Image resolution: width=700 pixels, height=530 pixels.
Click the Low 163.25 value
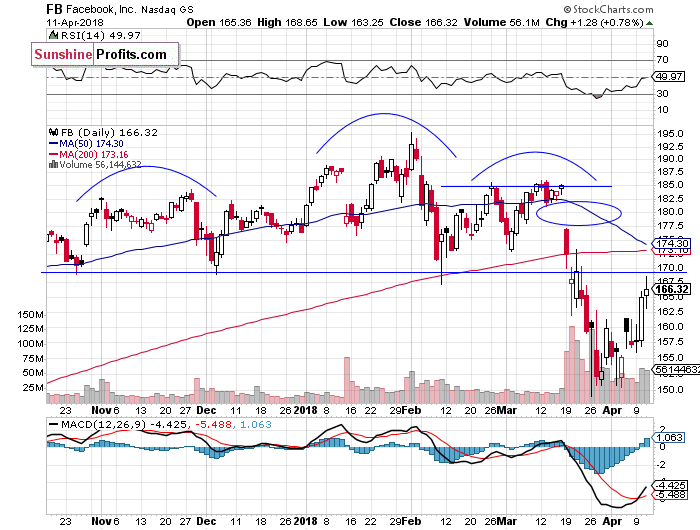(353, 22)
